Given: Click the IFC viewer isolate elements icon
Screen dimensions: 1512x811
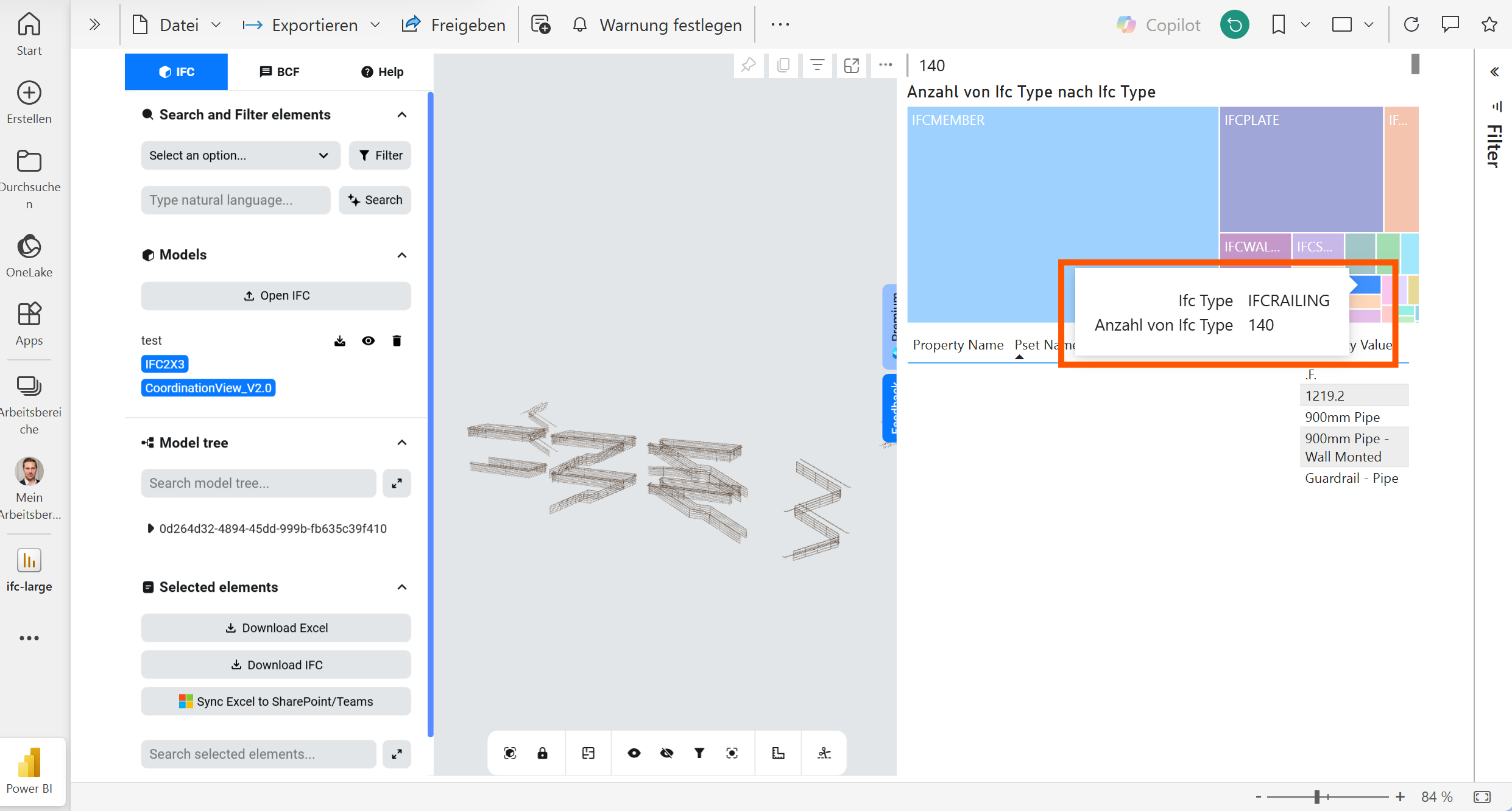Looking at the screenshot, I should 732,753.
